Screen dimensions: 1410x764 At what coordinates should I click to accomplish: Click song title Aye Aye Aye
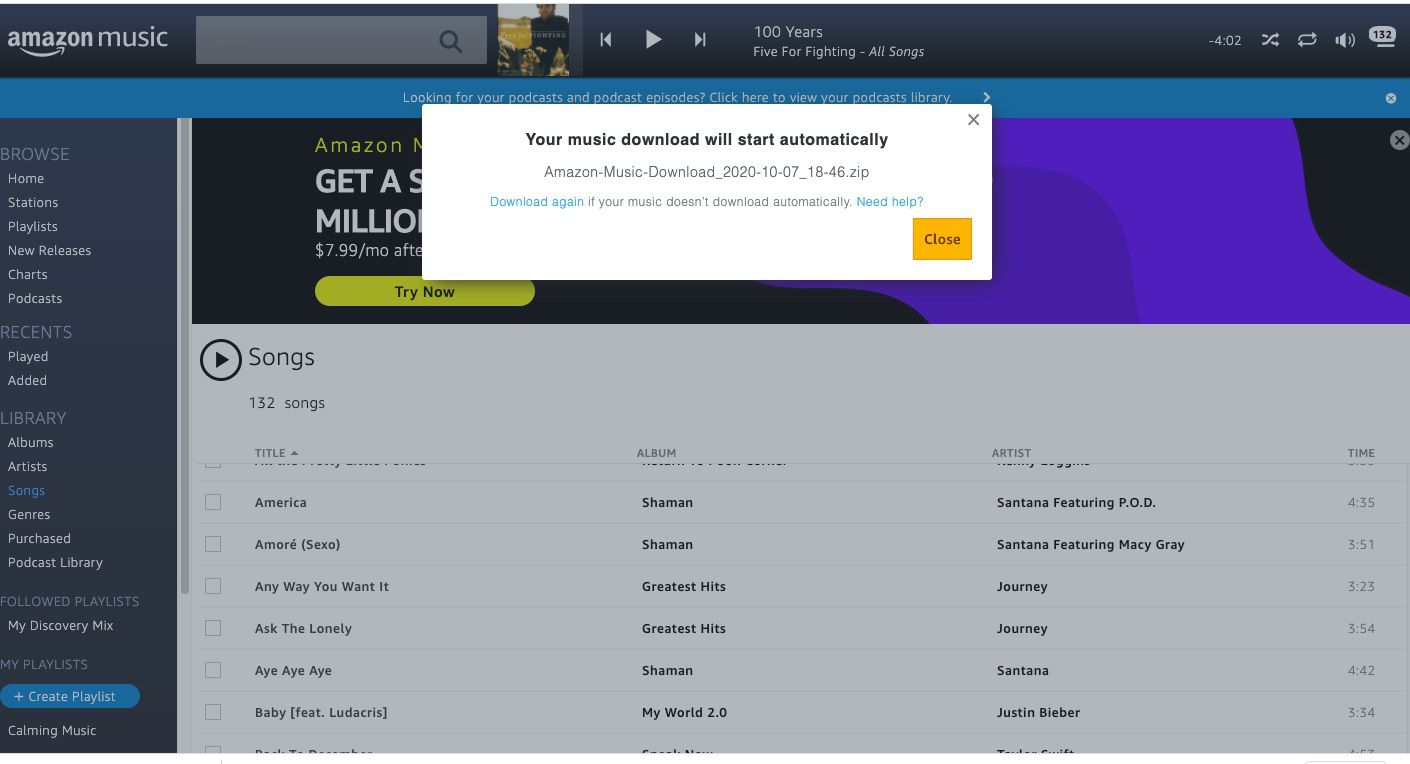pyautogui.click(x=293, y=670)
